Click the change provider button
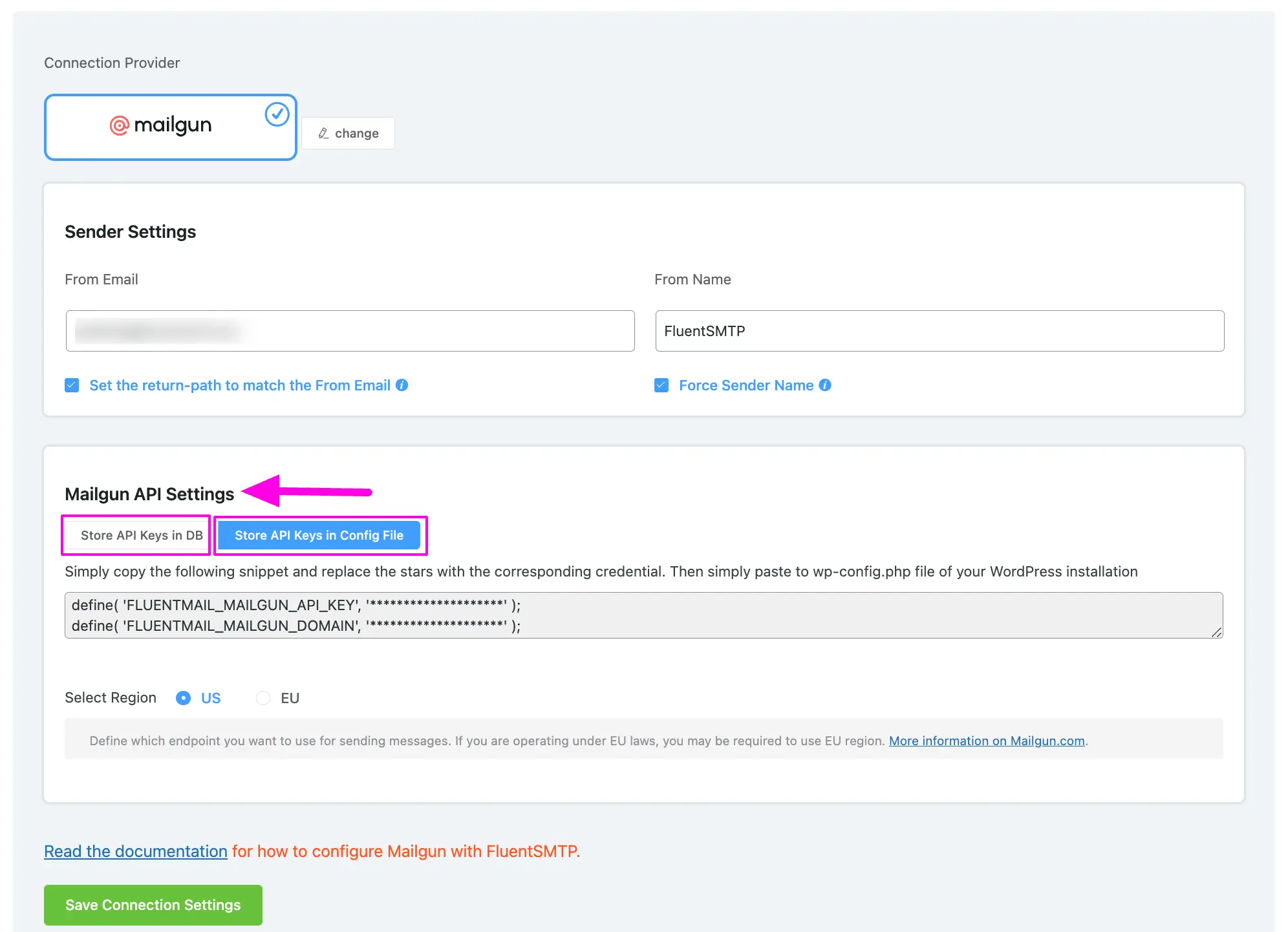 (x=348, y=133)
